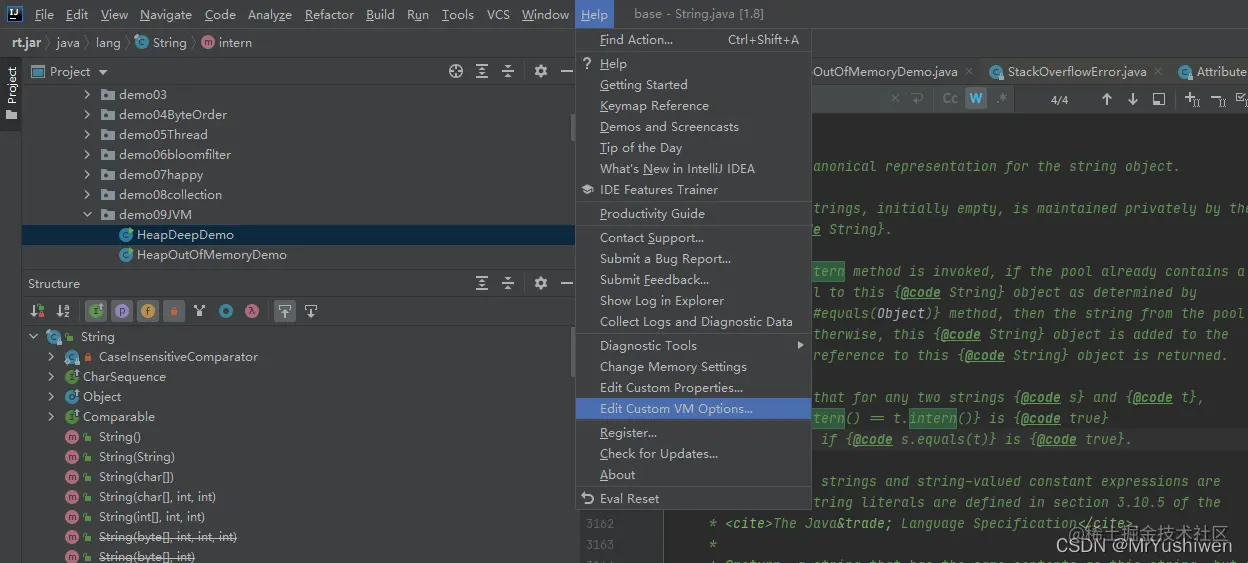The height and width of the screenshot is (563, 1248).
Task: Toggle whole words W in find bar
Action: click(976, 98)
